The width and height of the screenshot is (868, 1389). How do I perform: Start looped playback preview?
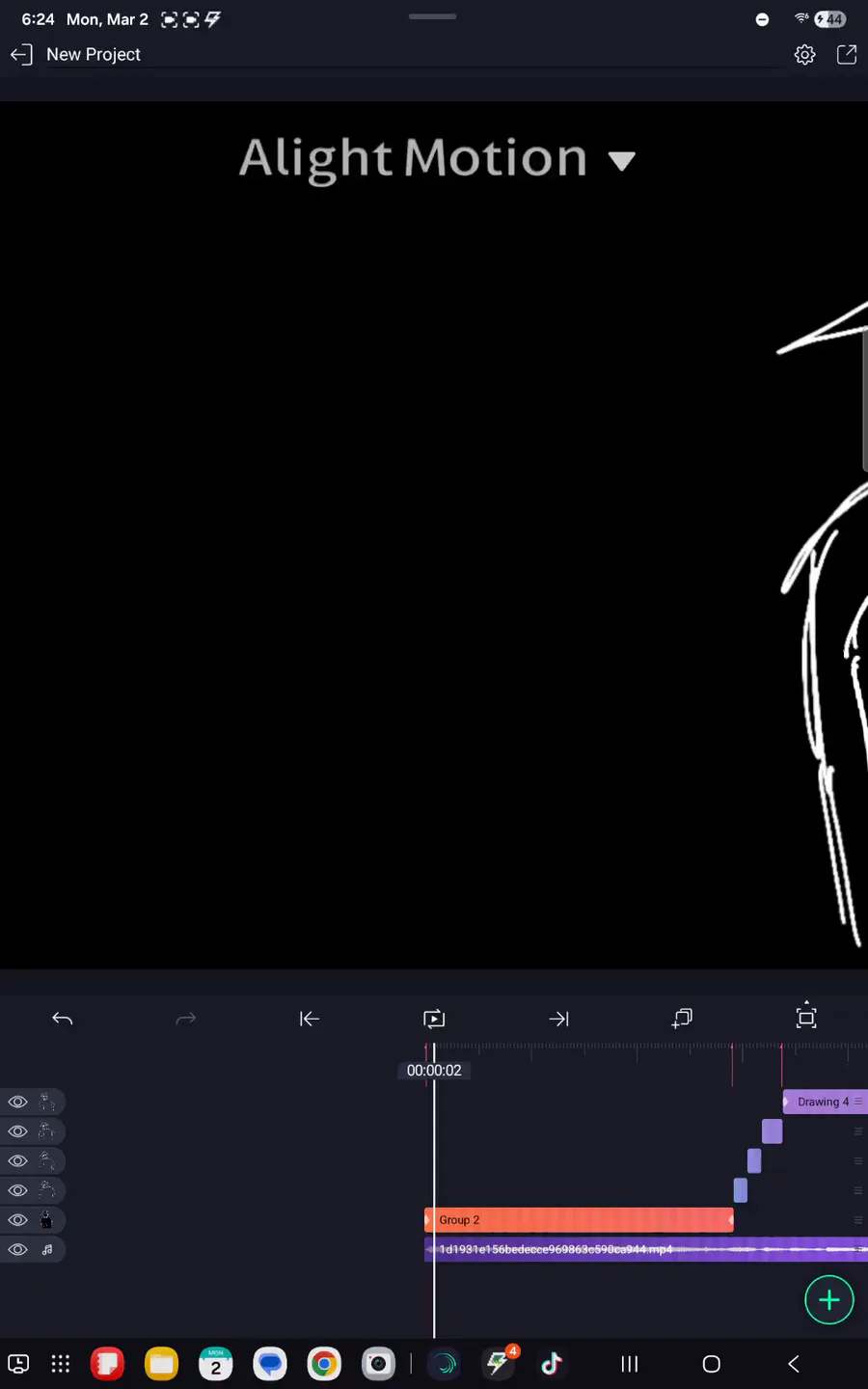(x=434, y=1019)
